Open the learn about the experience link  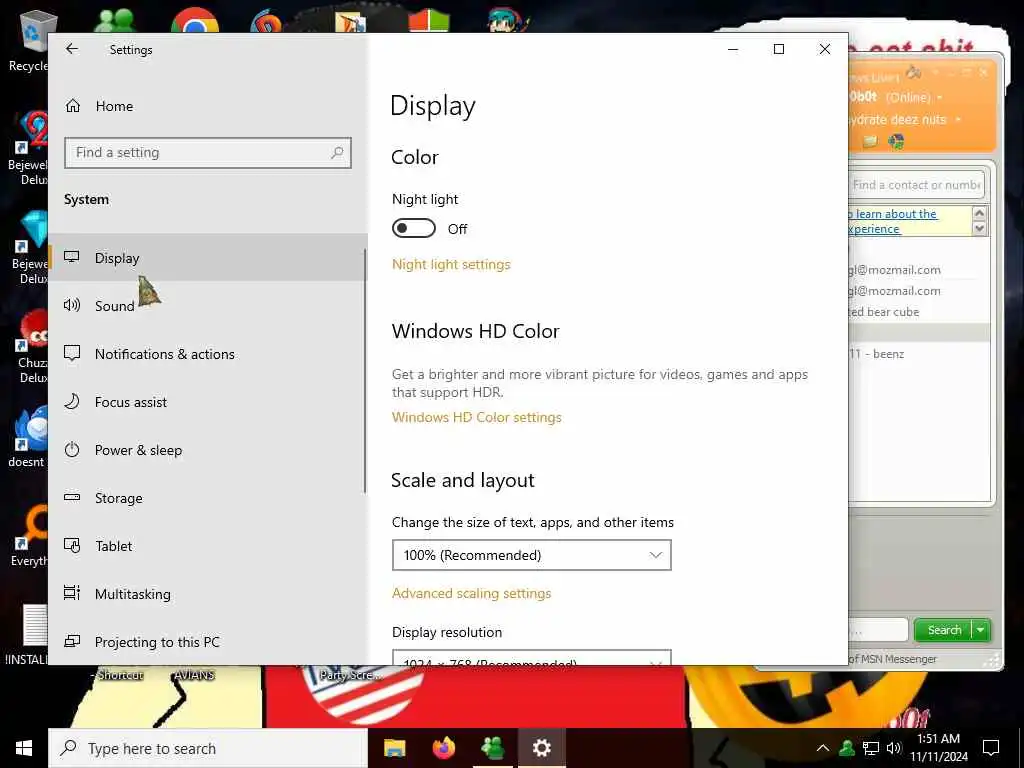[x=893, y=221]
